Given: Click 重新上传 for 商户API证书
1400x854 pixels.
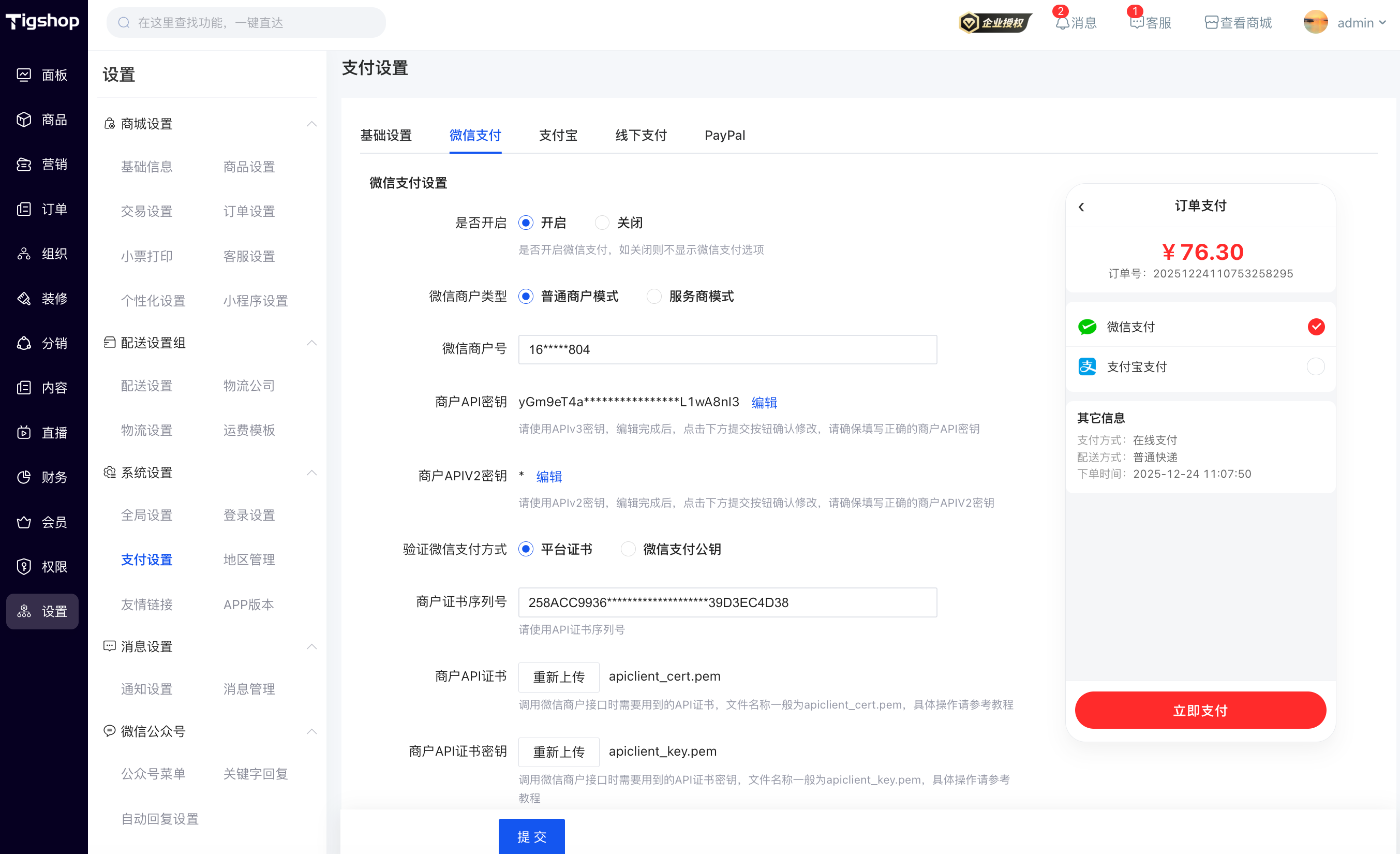Looking at the screenshot, I should click(x=559, y=676).
